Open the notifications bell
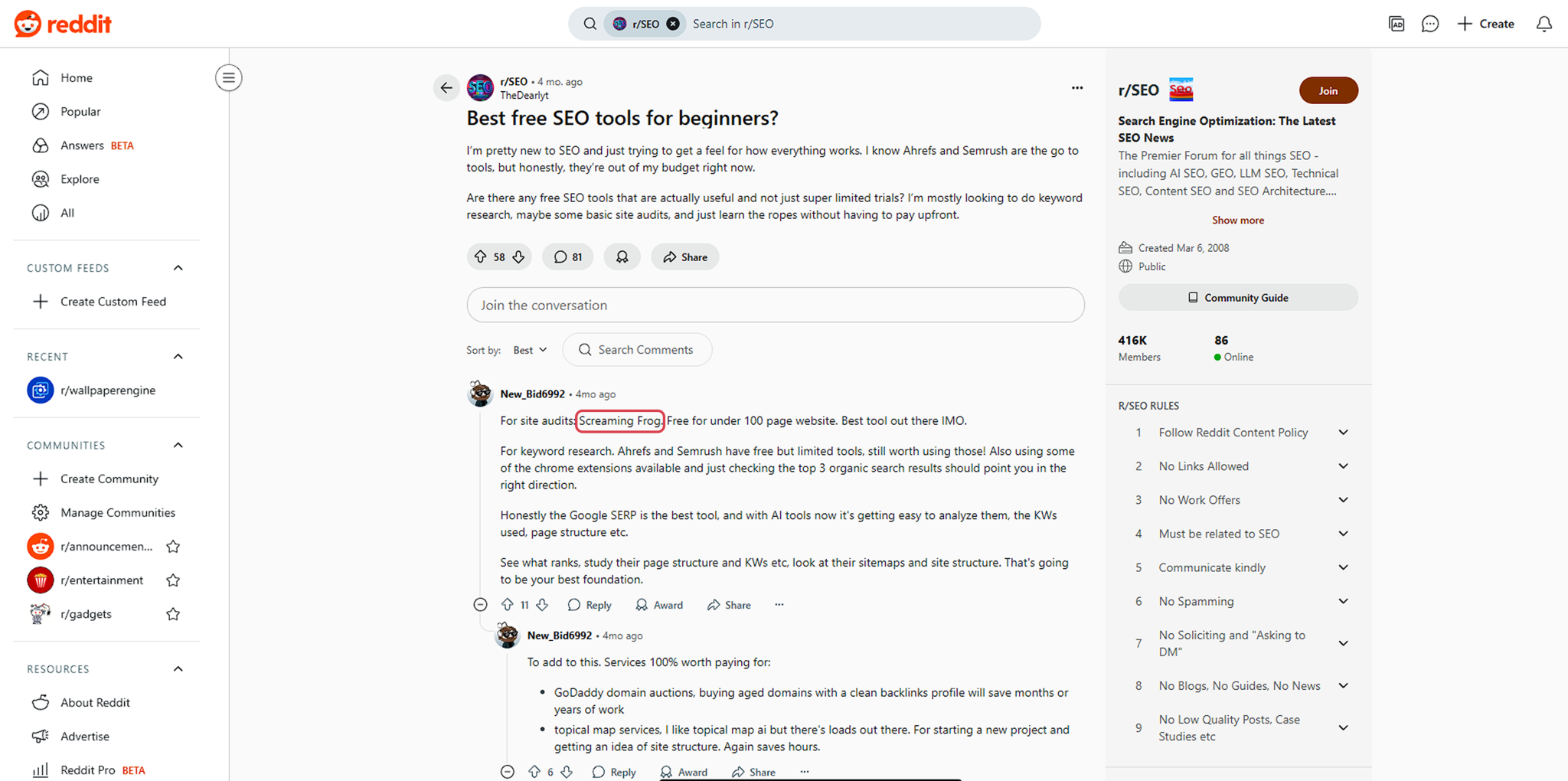The image size is (1568, 781). tap(1544, 24)
